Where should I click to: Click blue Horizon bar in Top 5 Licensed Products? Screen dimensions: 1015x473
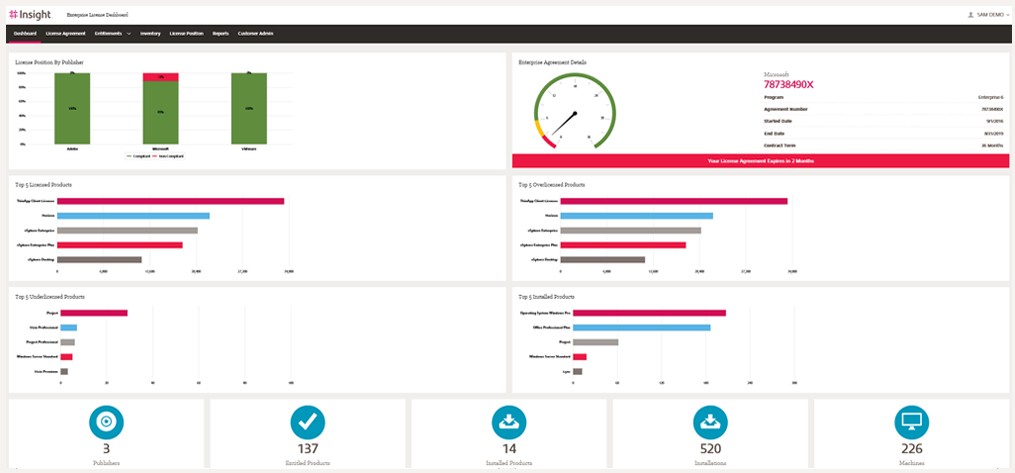133,215
